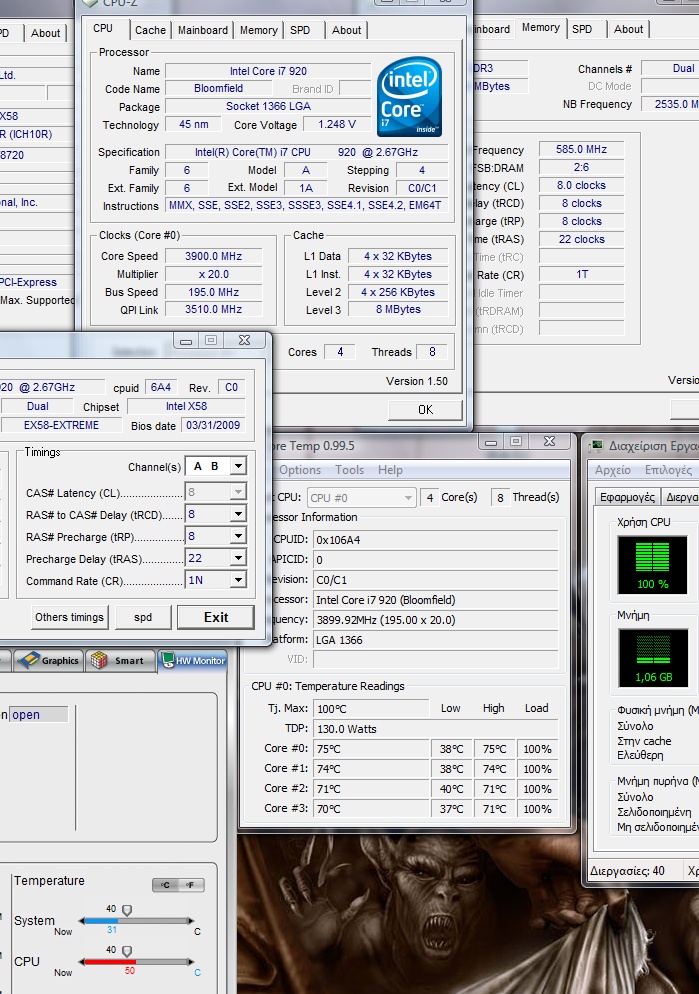The width and height of the screenshot is (699, 994).
Task: Click the Χρήση CPU 100 % graph
Action: [652, 565]
